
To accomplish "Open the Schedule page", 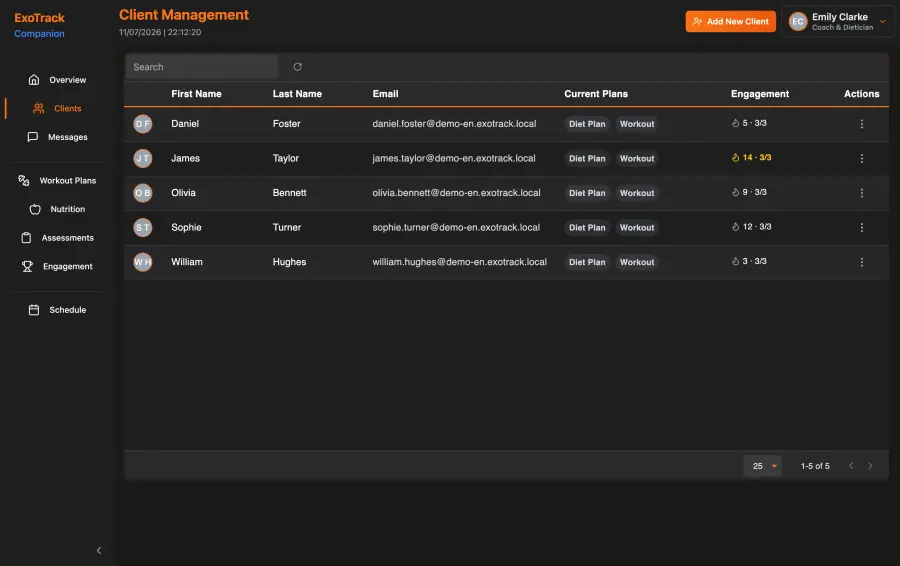I will click(x=57, y=310).
